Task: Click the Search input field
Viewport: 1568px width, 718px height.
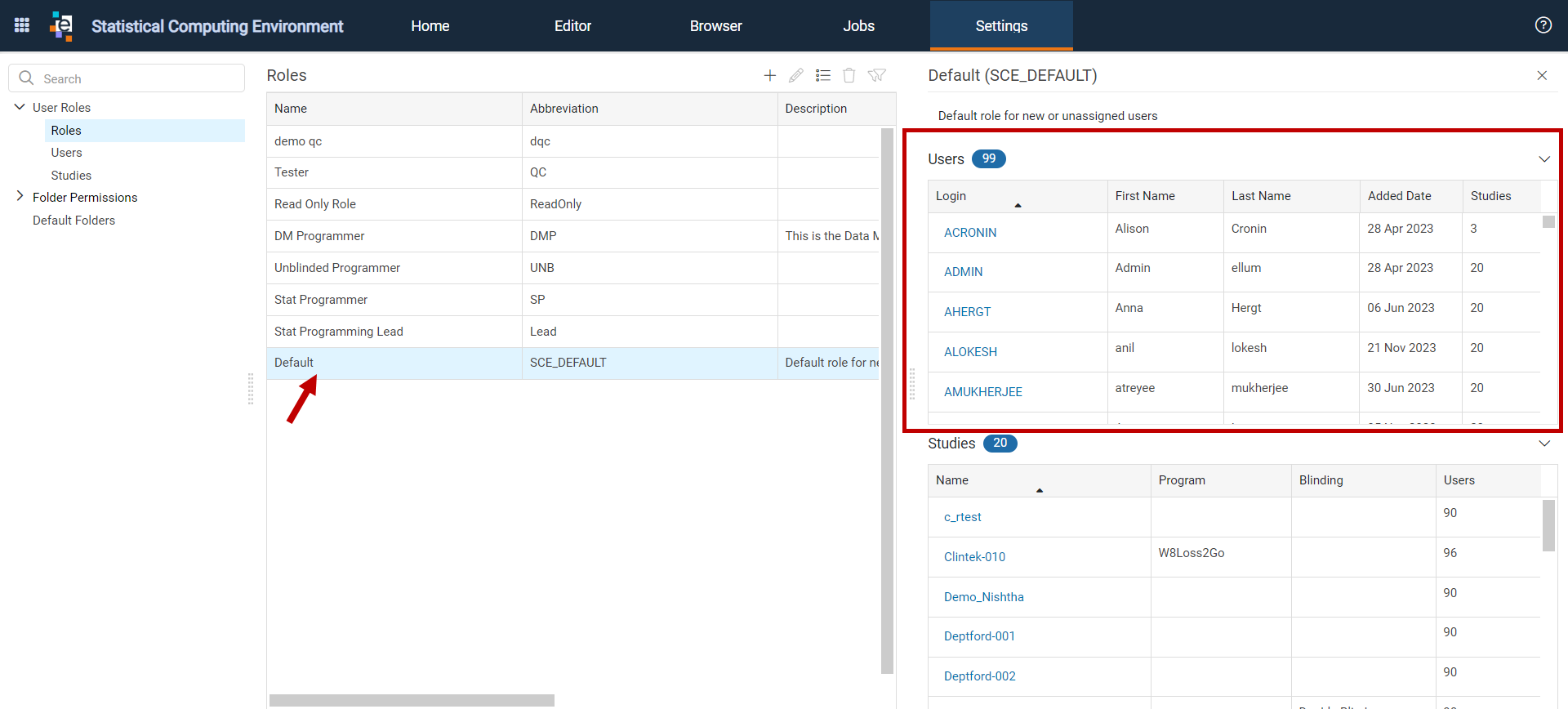Action: pos(127,78)
